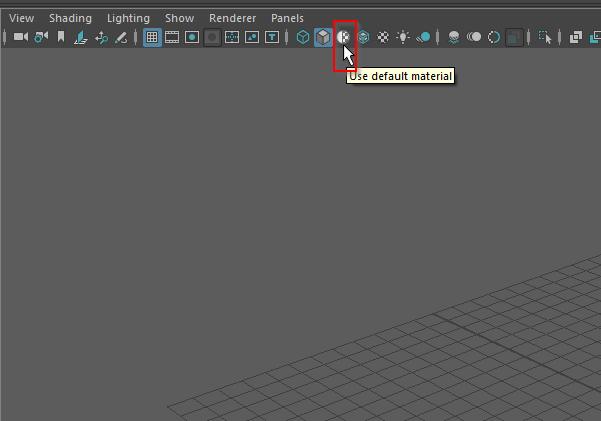Screen dimensions: 601x421
Task: Toggle the Safe Action overlay
Action: (x=252, y=37)
